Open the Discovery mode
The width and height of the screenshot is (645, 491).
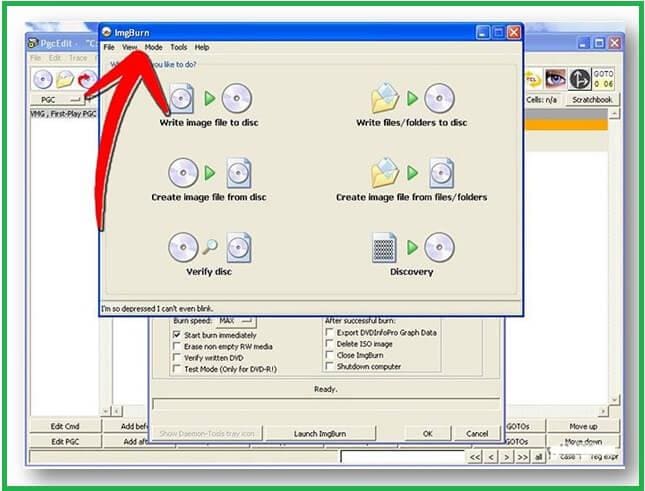(412, 254)
